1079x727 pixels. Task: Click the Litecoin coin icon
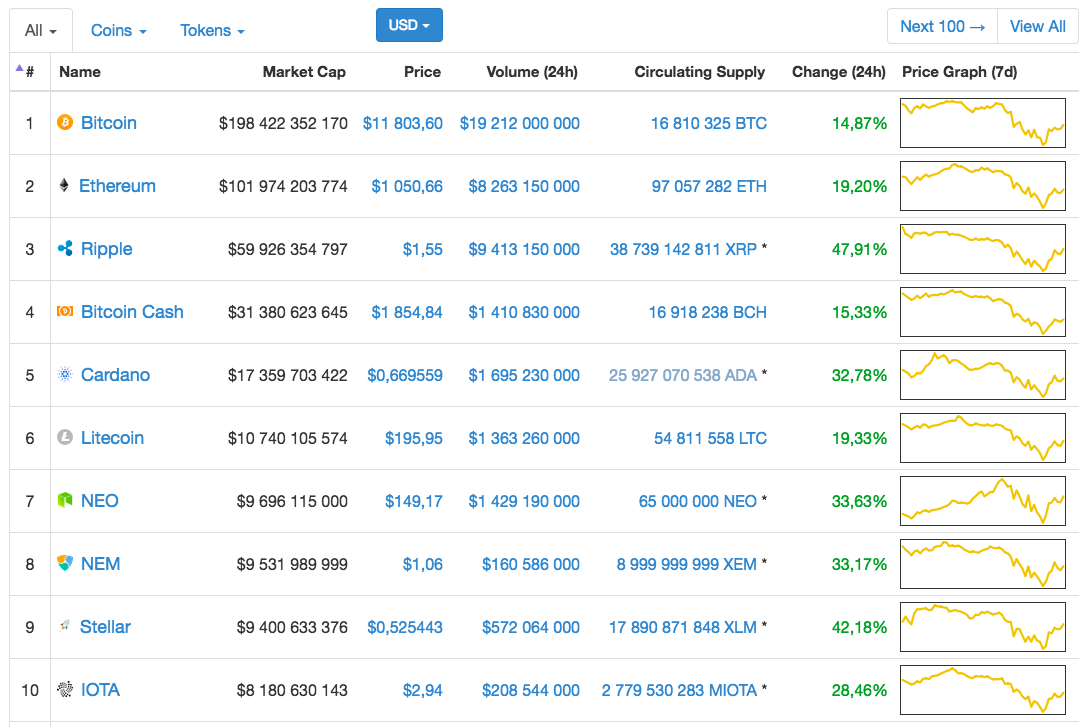[x=63, y=438]
